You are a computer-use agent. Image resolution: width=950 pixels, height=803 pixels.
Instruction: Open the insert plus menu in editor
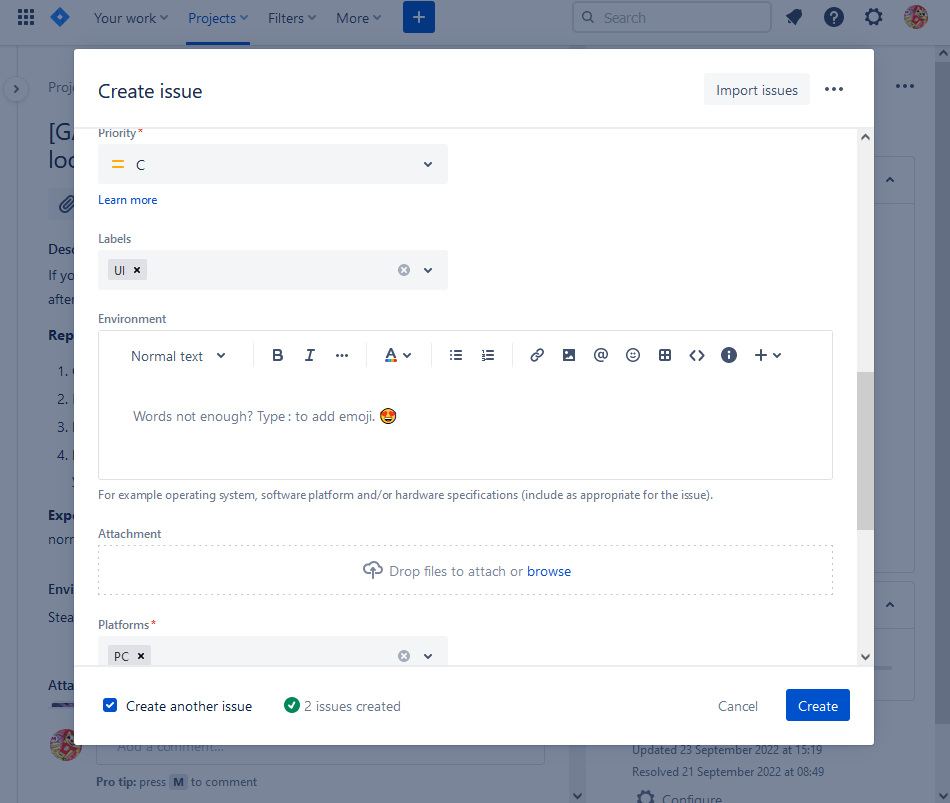pos(767,355)
